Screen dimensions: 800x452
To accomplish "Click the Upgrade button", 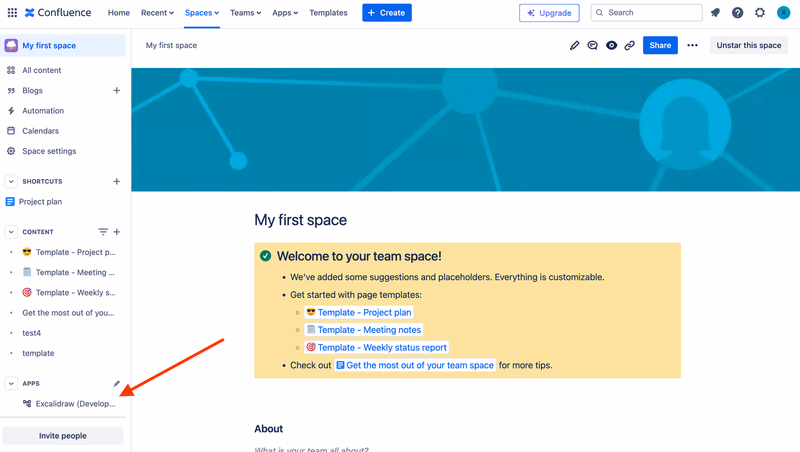I will click(x=549, y=13).
